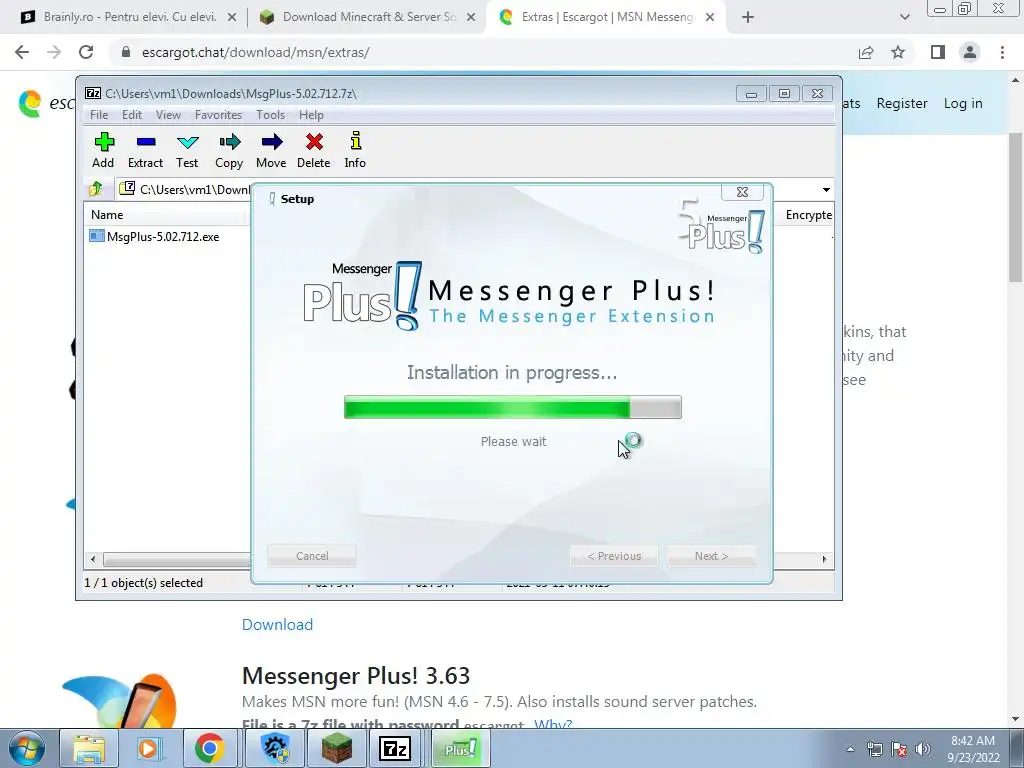The height and width of the screenshot is (768, 1024).
Task: Click the share page icon in address bar
Action: 866,52
